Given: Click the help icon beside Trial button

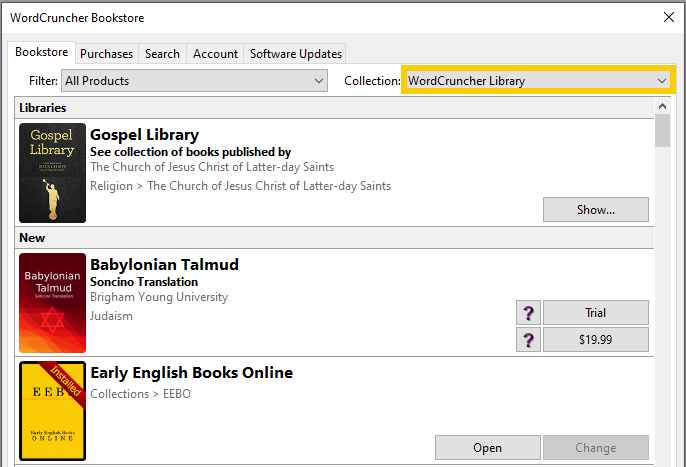Looking at the screenshot, I should (x=528, y=313).
